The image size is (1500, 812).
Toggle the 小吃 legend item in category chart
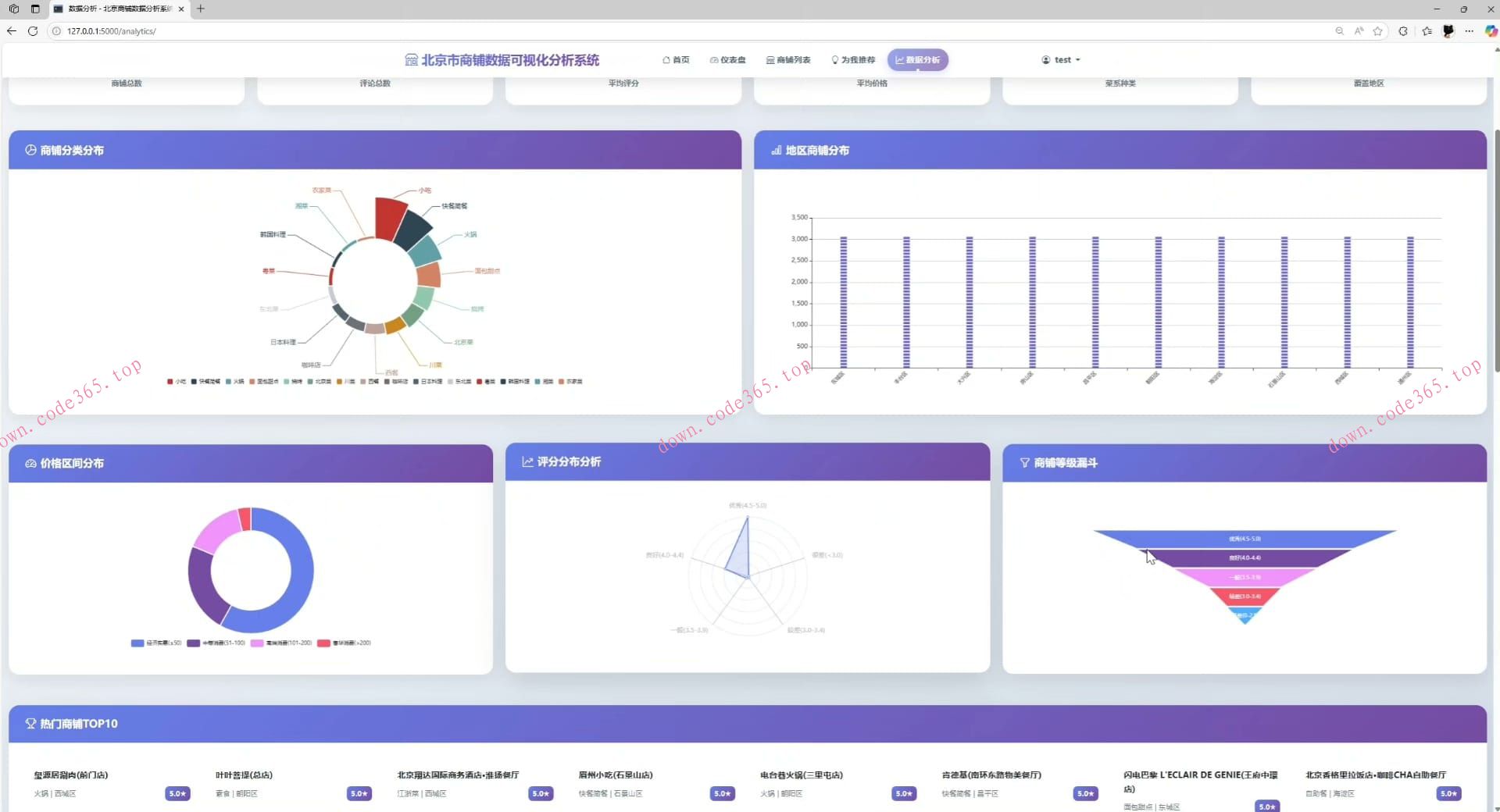click(x=177, y=382)
